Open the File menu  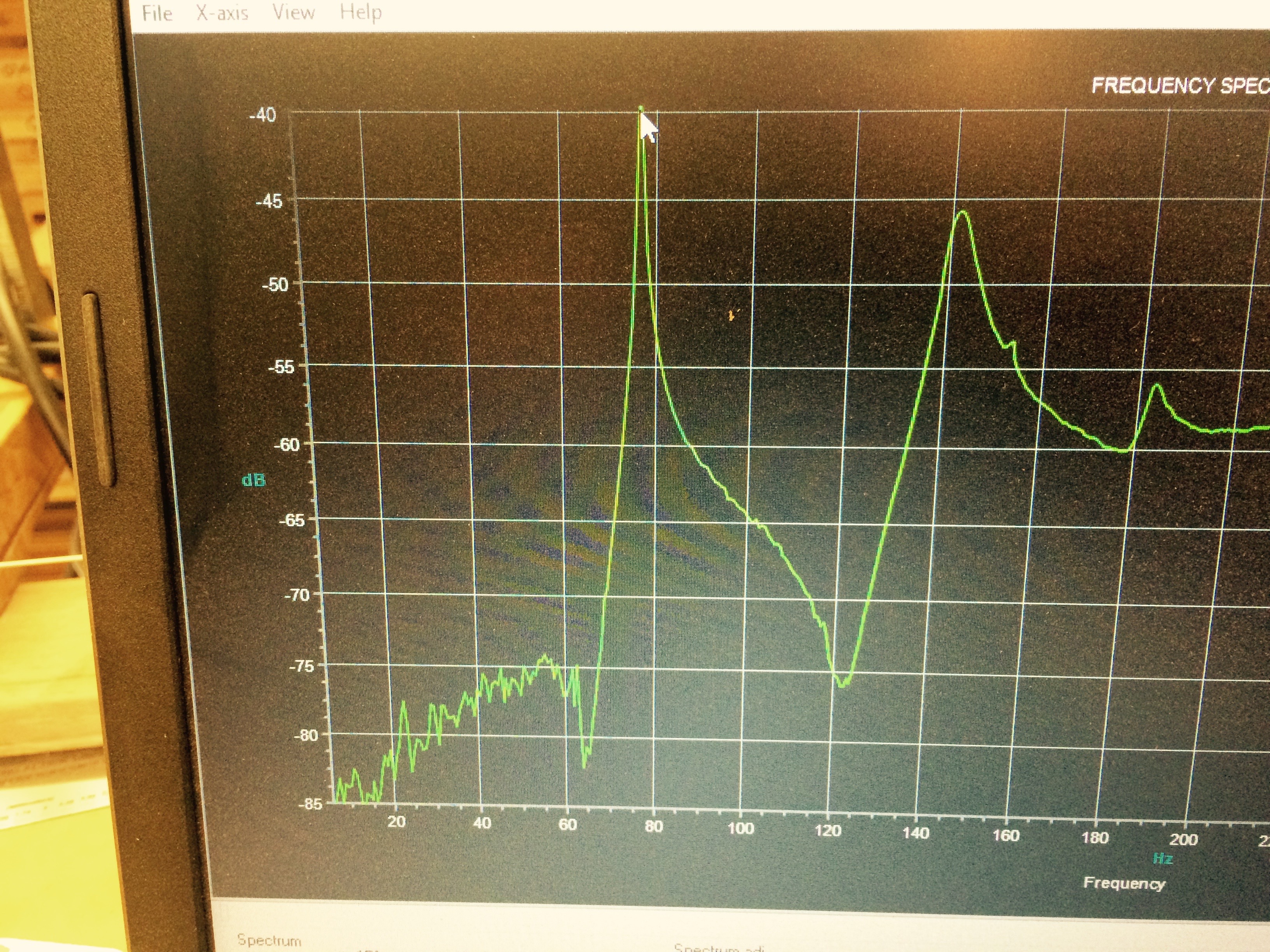click(x=157, y=12)
